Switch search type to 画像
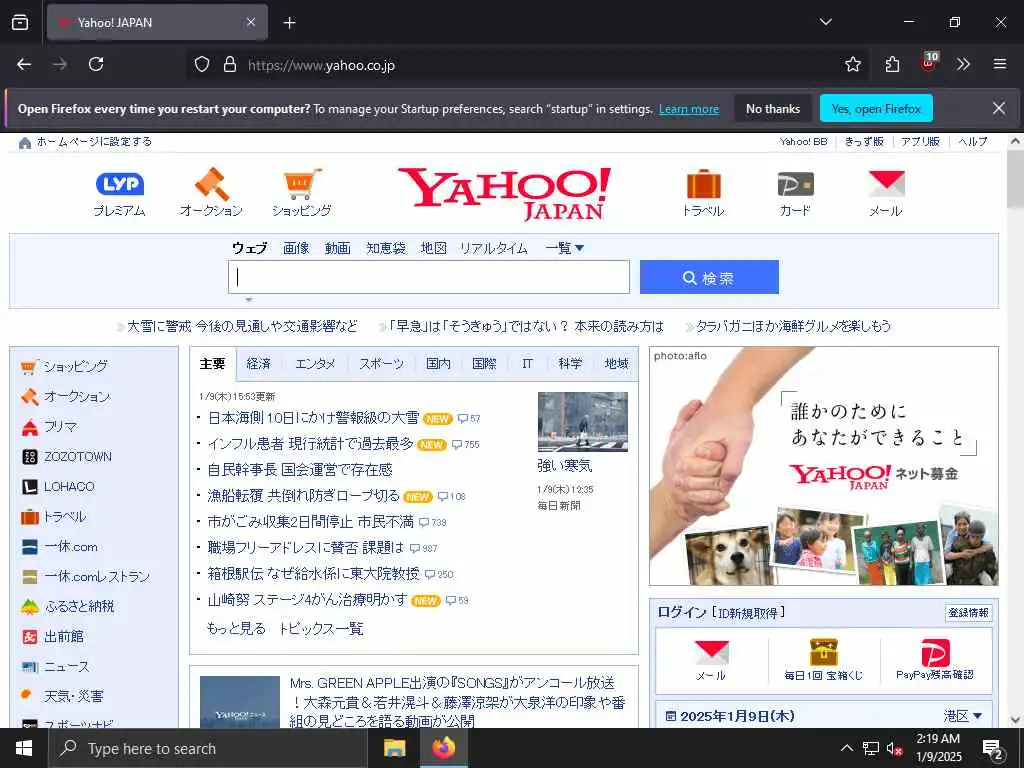This screenshot has width=1024, height=768. [296, 248]
